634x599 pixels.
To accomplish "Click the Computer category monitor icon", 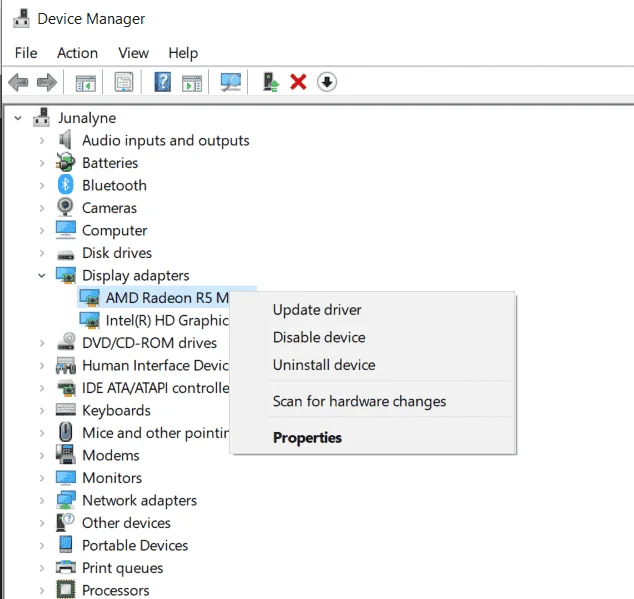I will point(66,230).
